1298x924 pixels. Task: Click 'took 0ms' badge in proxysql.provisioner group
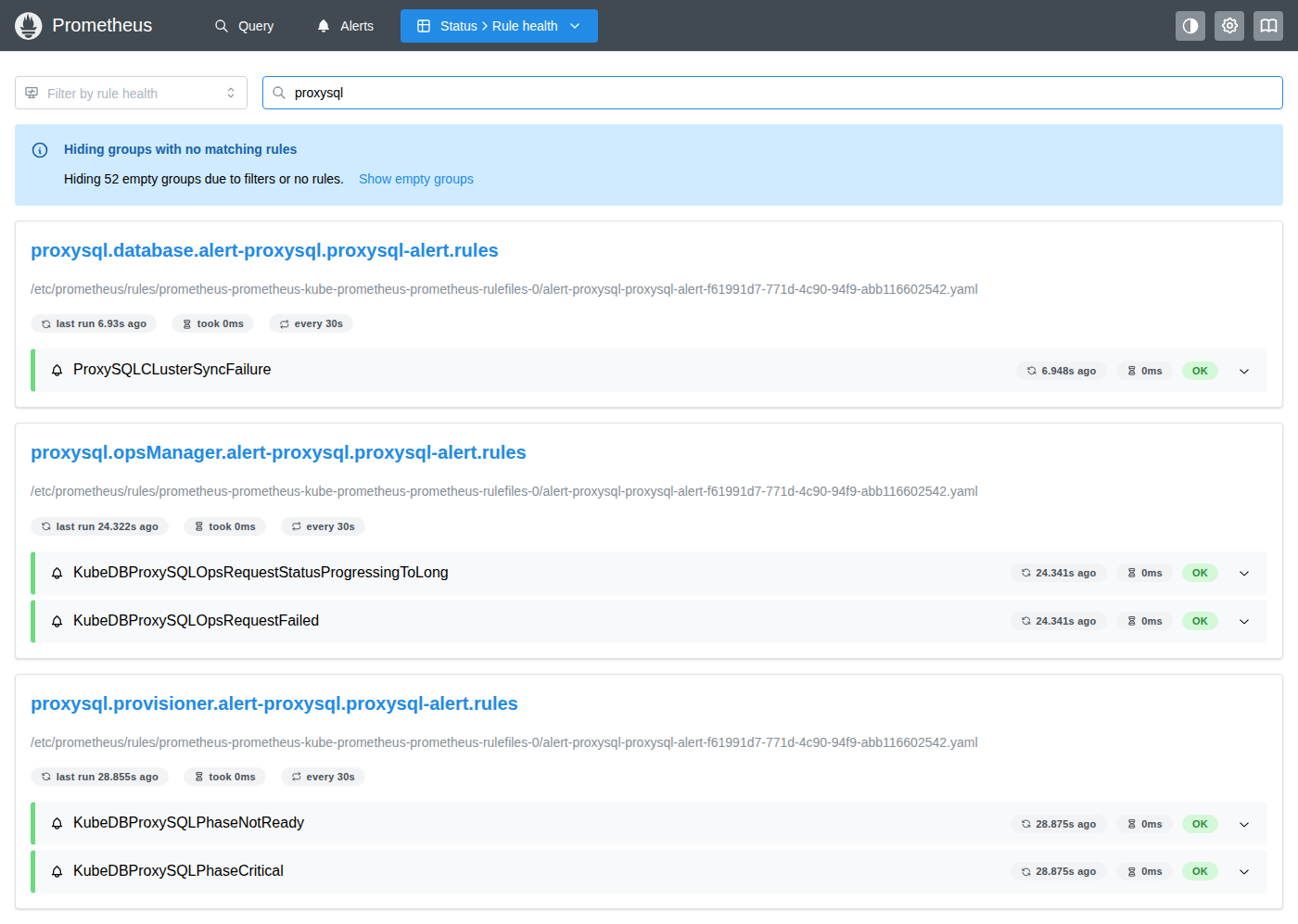click(224, 777)
